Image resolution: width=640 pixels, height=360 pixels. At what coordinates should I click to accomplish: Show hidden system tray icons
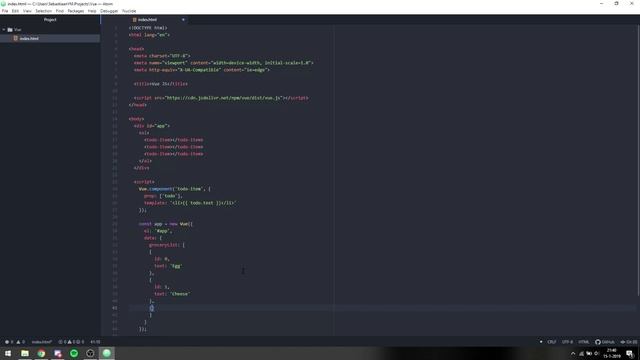573,353
